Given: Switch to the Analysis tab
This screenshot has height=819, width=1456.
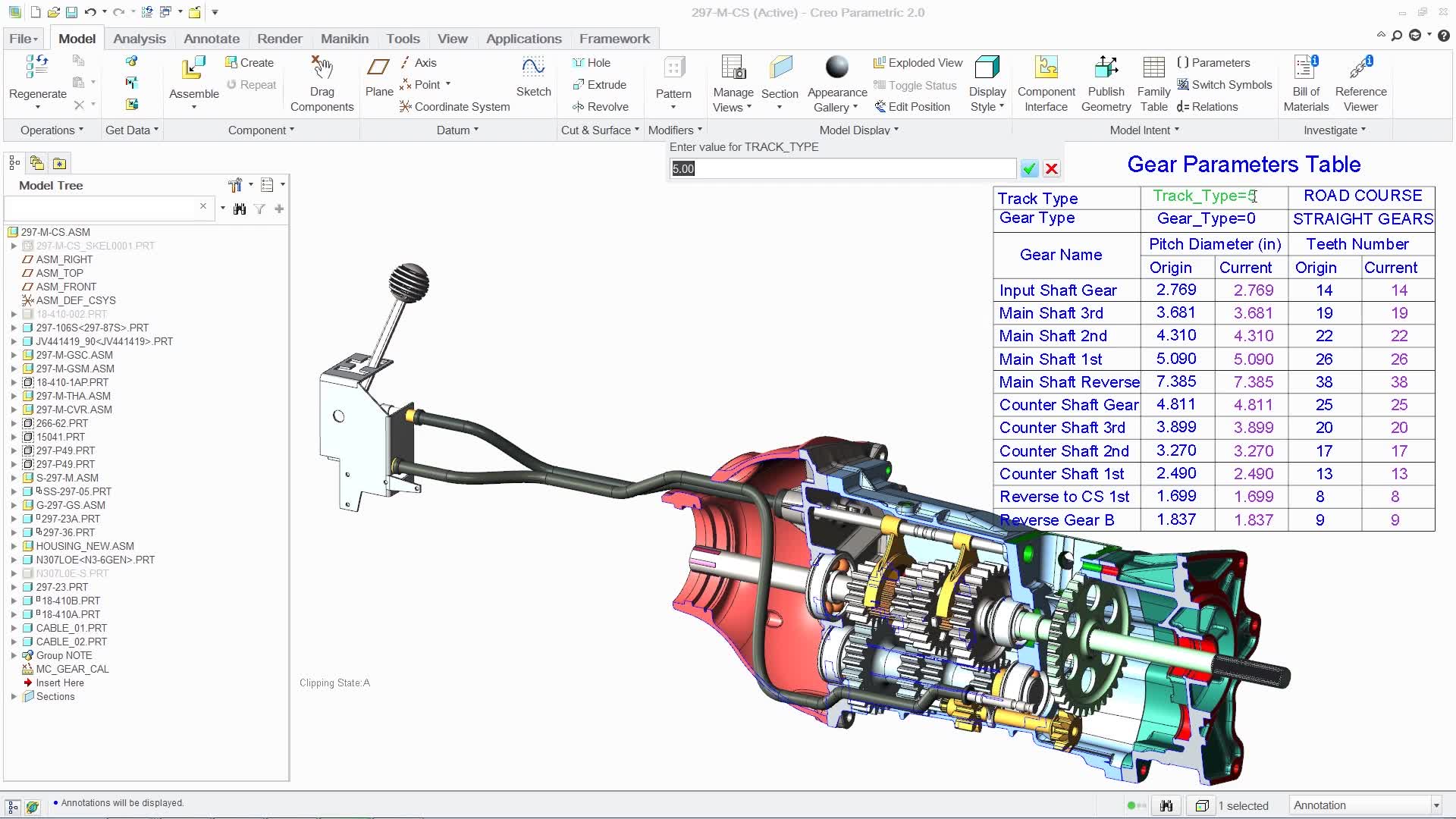Looking at the screenshot, I should (x=139, y=38).
